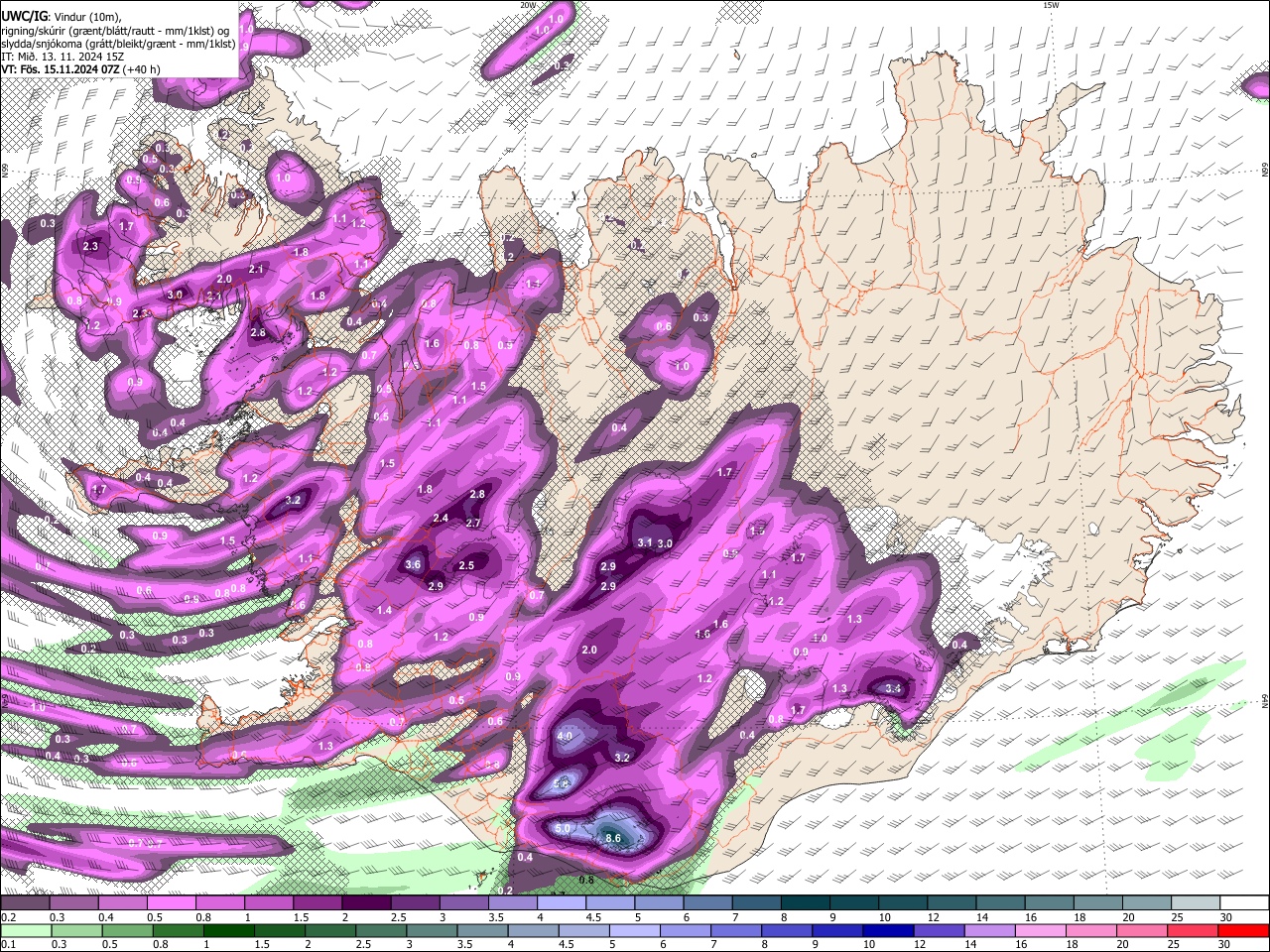Click the pure red rain swatch labelled 30
1270x952 pixels.
[x=1244, y=931]
